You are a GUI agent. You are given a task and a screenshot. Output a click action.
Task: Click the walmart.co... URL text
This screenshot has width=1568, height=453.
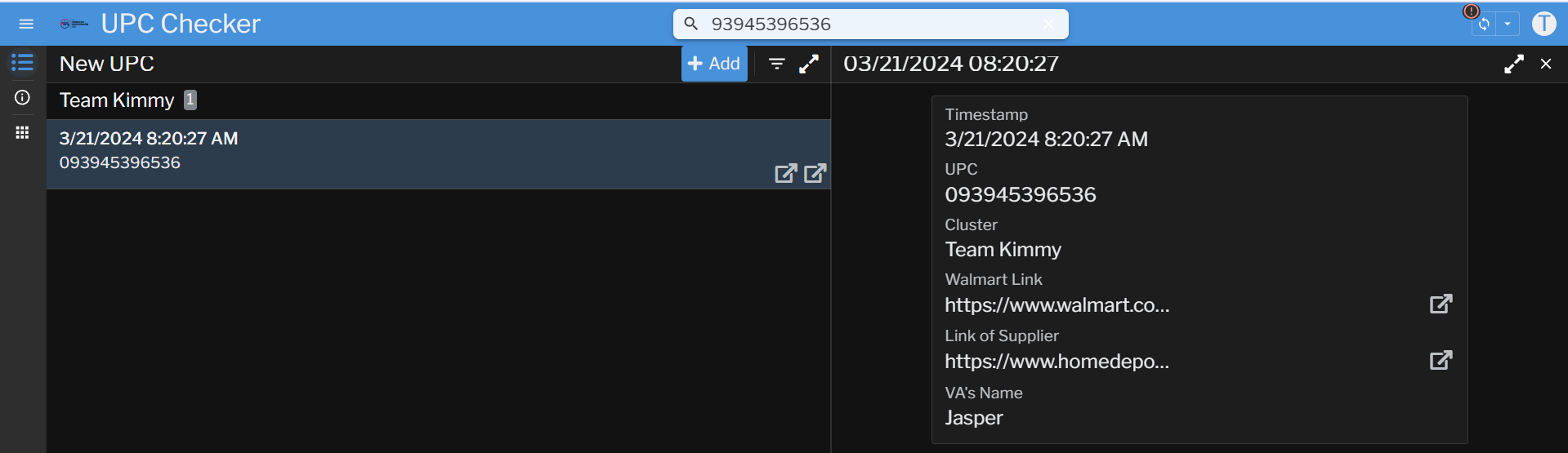[1057, 305]
